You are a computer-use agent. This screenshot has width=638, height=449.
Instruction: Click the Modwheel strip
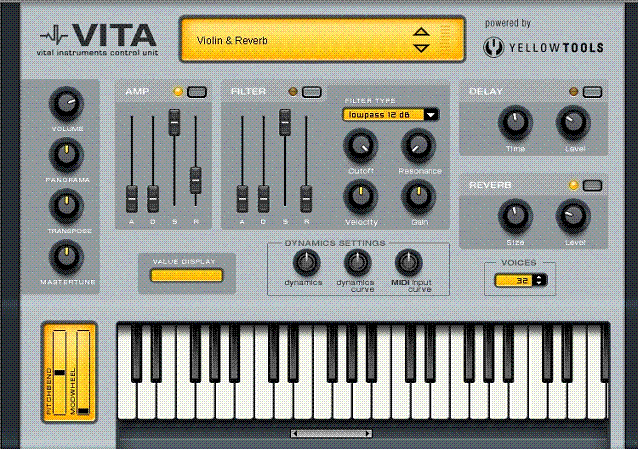(83, 372)
